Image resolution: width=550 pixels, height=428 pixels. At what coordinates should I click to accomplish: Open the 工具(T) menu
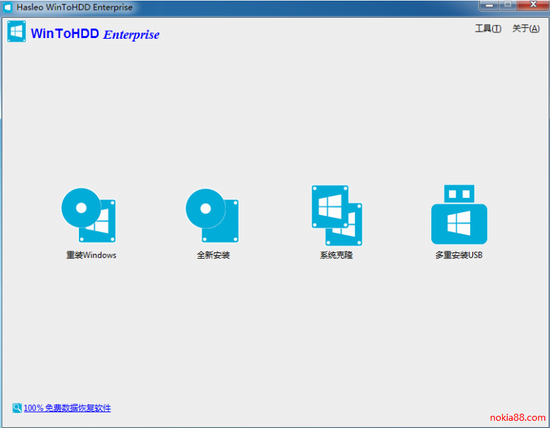pyautogui.click(x=488, y=28)
